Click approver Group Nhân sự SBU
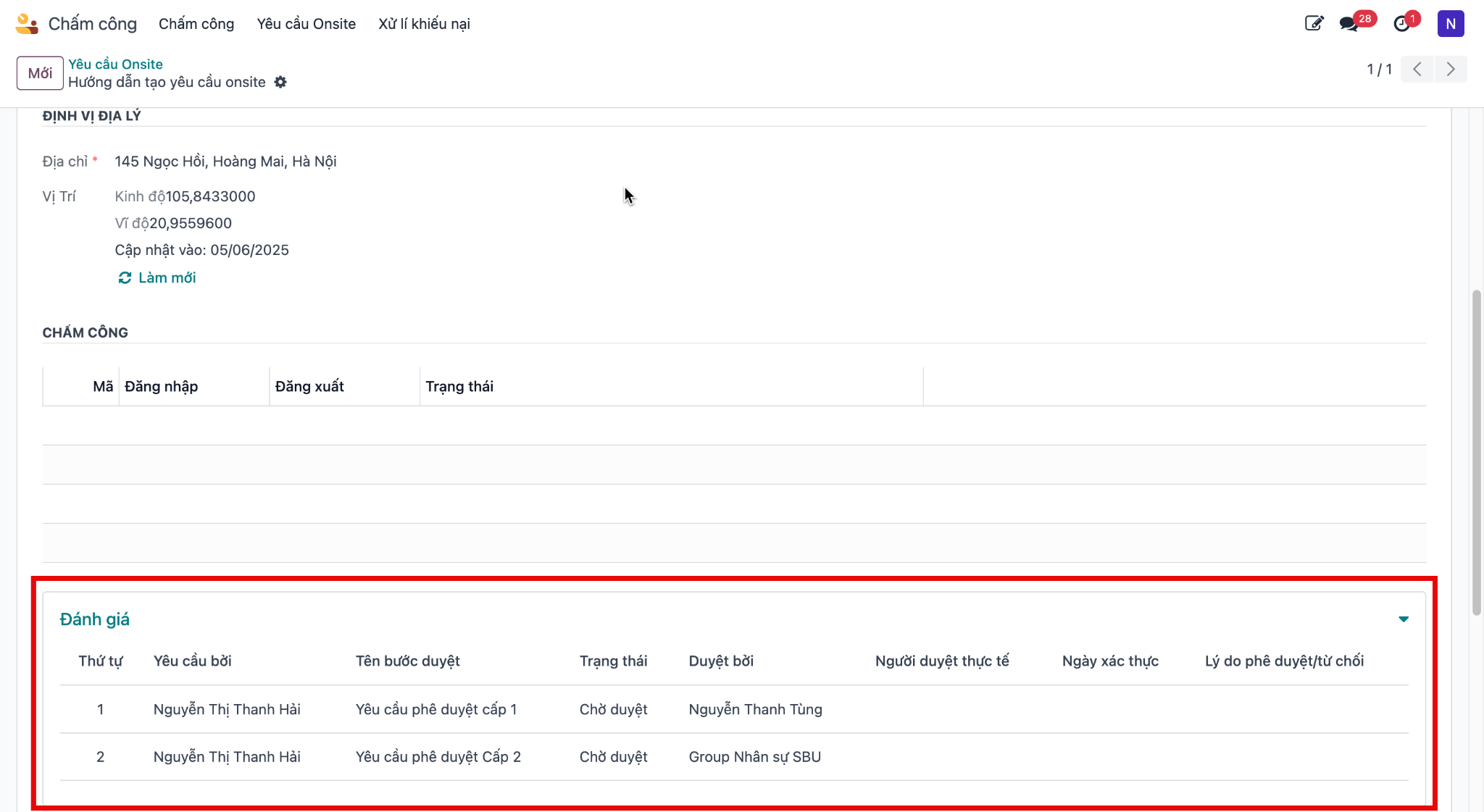 755,757
